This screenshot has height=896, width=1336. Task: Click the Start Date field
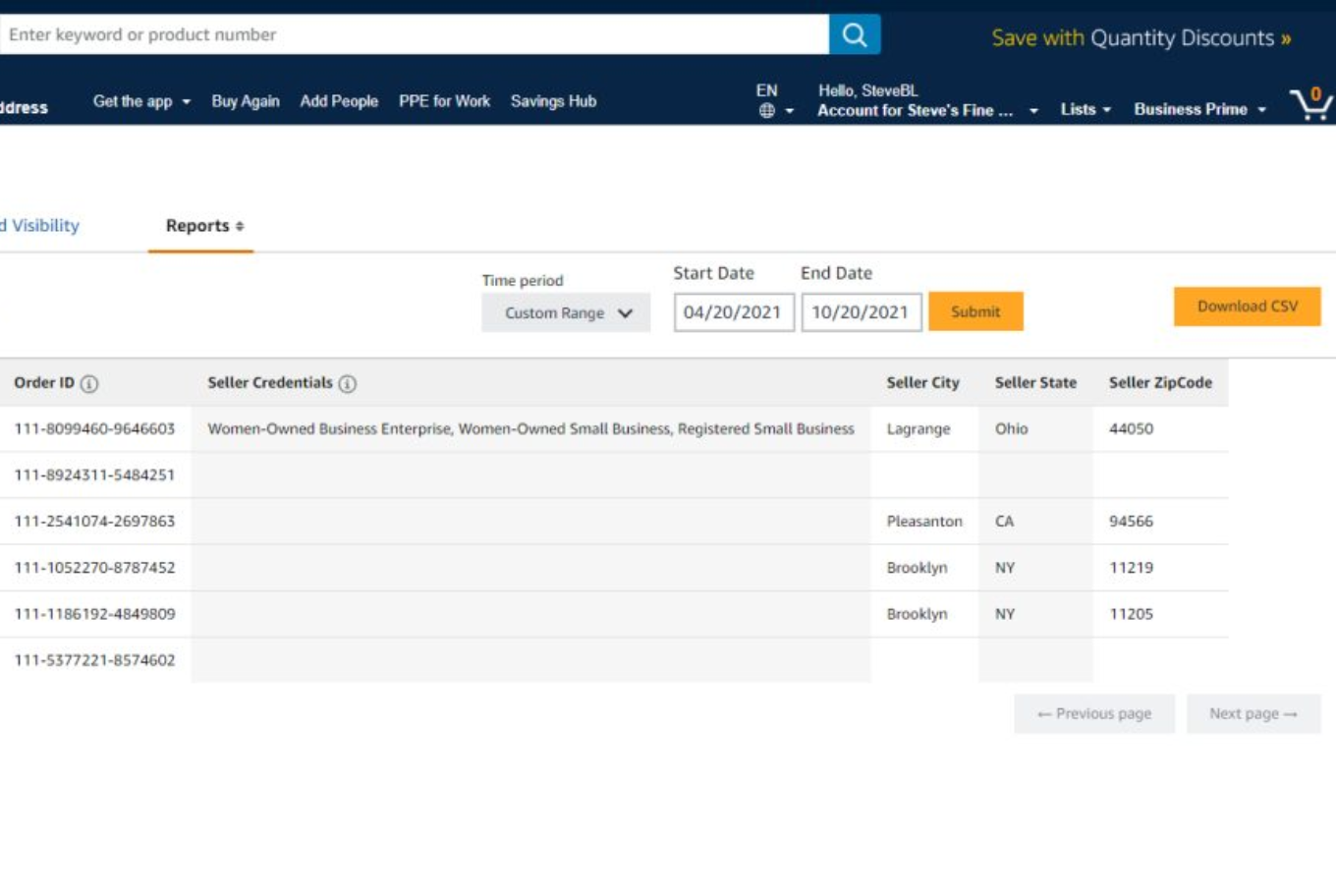point(733,312)
